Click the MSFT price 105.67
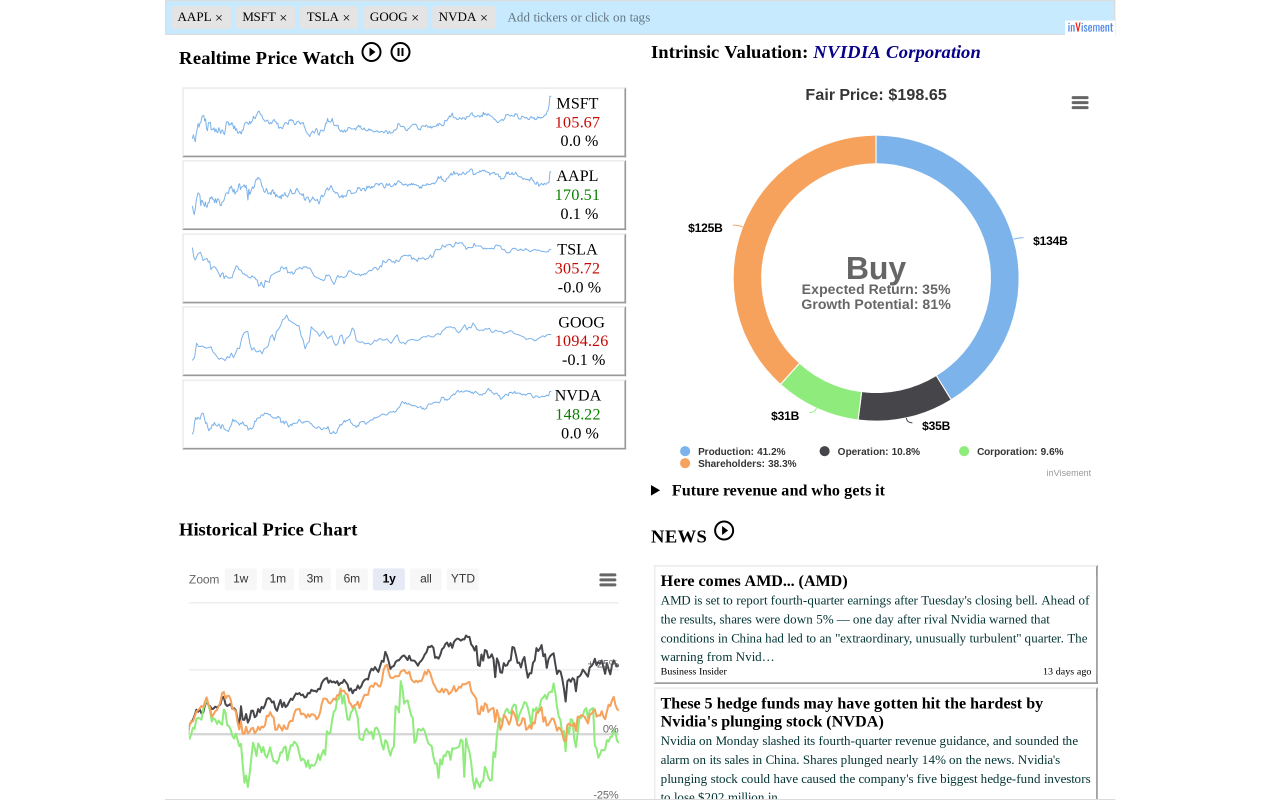The width and height of the screenshot is (1280, 800). pyautogui.click(x=577, y=122)
